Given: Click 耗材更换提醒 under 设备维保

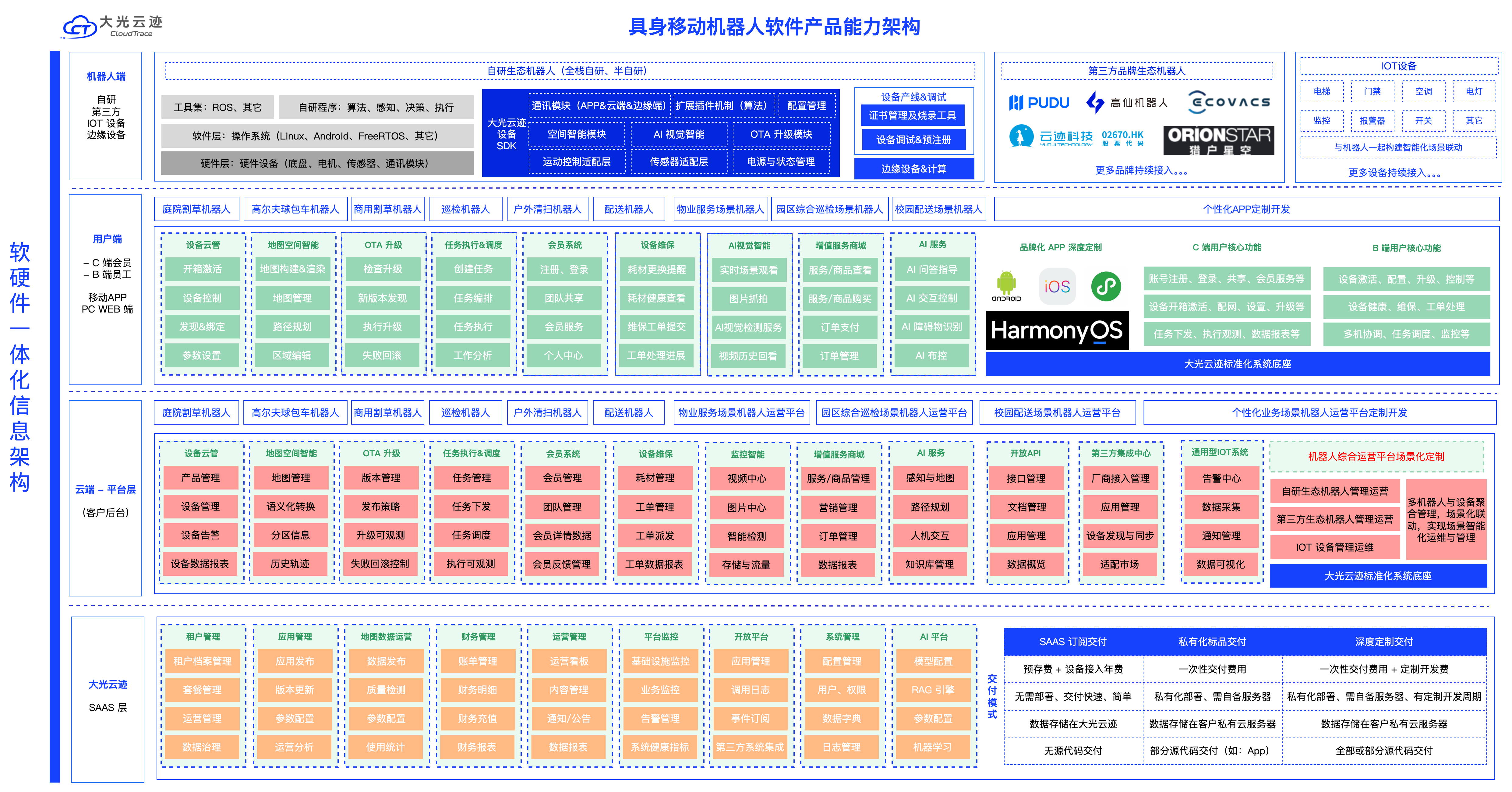Looking at the screenshot, I should click(656, 270).
